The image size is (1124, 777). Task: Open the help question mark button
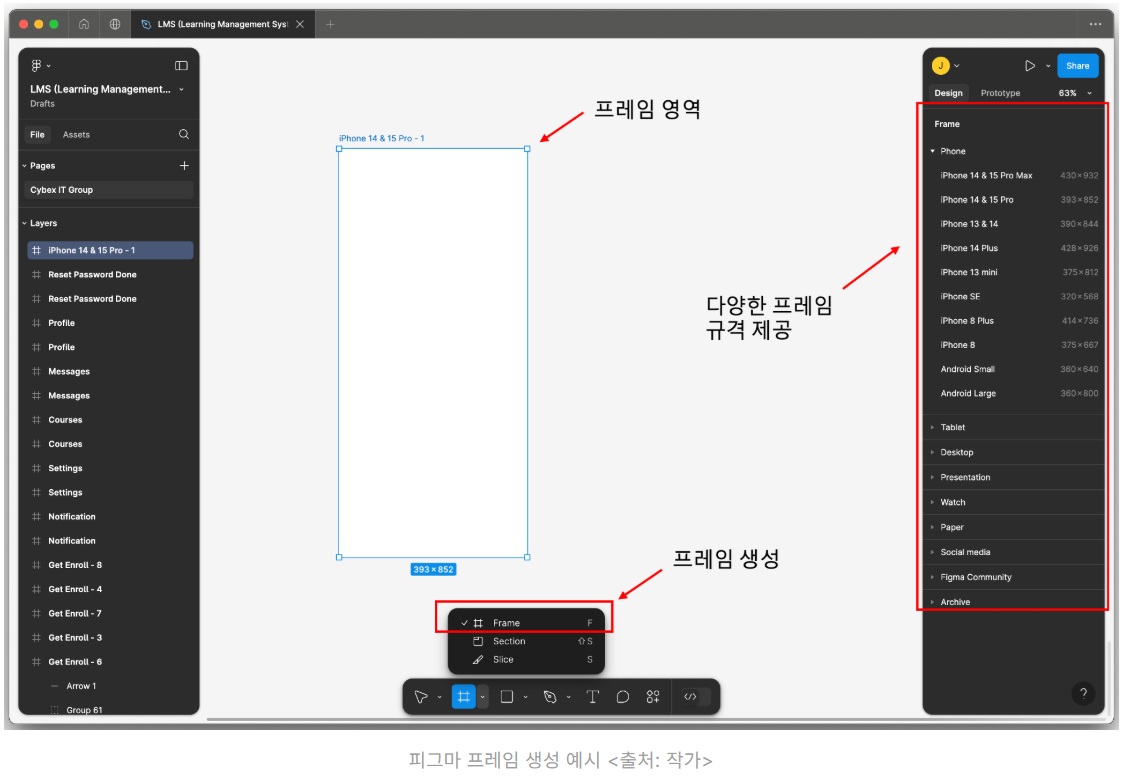click(x=1083, y=693)
